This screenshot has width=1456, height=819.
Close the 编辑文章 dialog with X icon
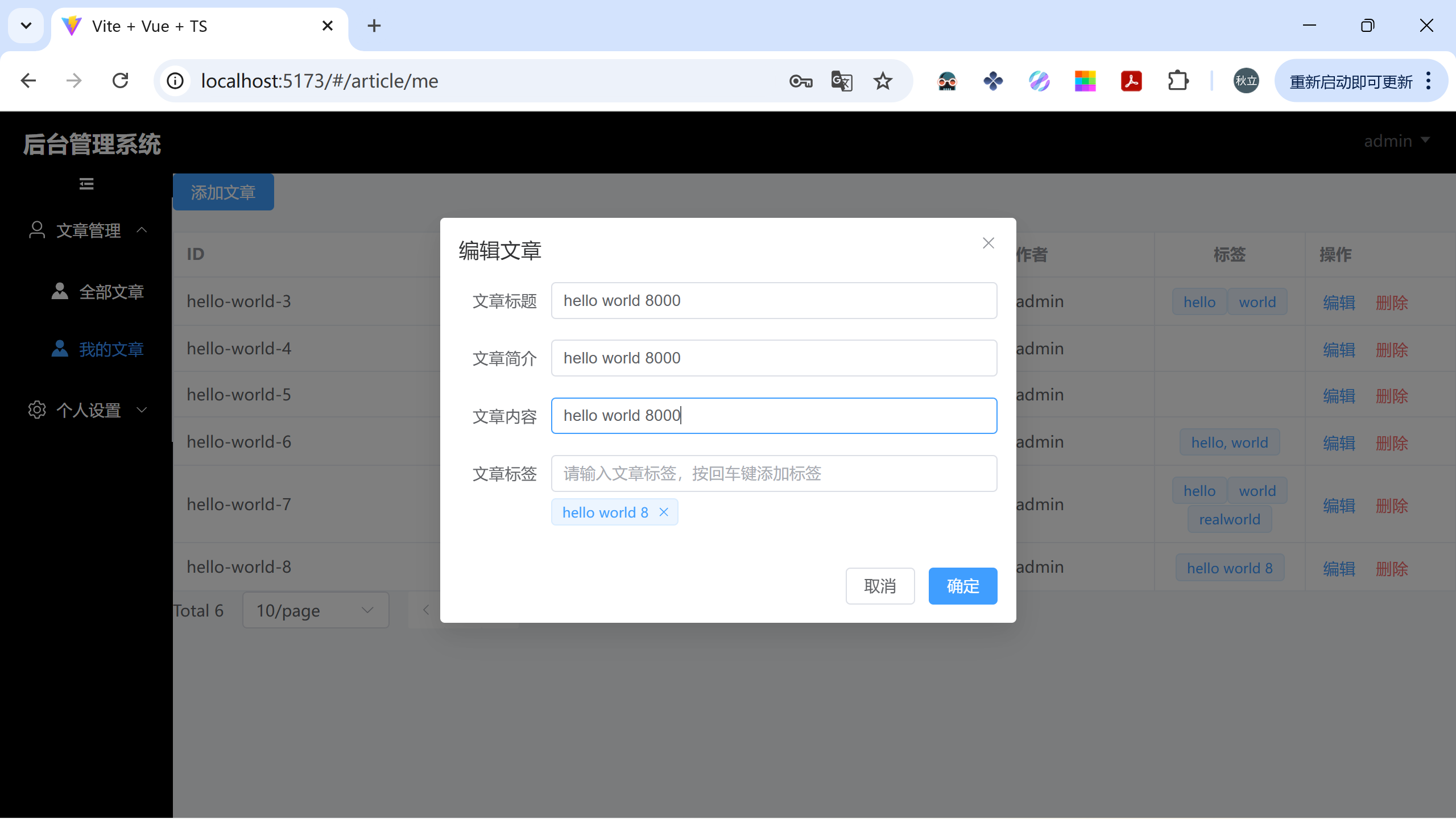pos(988,243)
